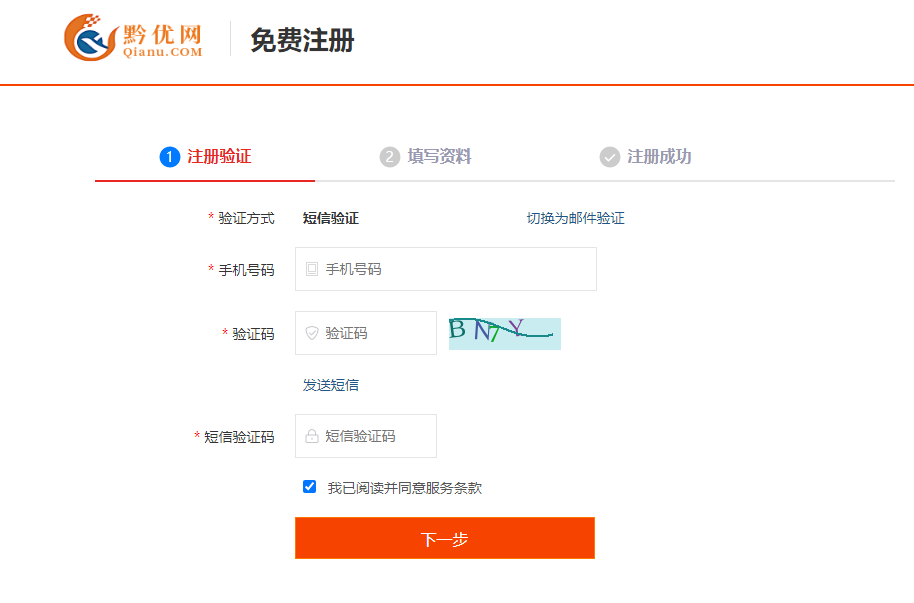This screenshot has width=914, height=603.
Task: Focus the 手机号码 input field
Action: pos(455,269)
